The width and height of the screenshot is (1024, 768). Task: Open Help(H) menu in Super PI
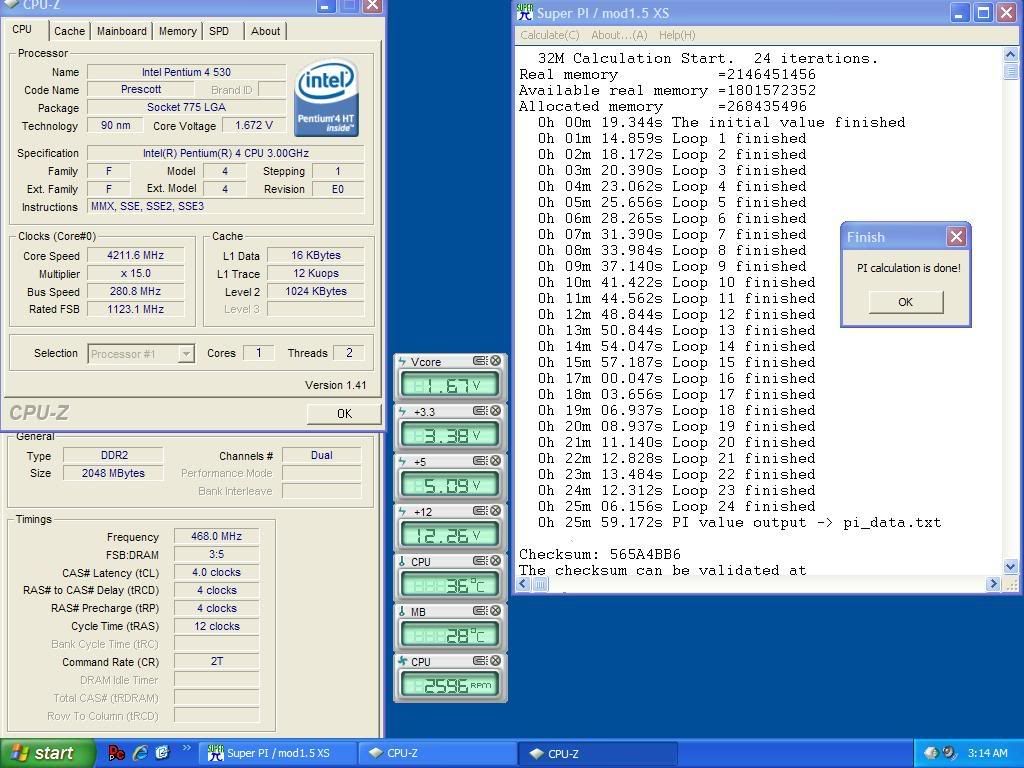(677, 35)
